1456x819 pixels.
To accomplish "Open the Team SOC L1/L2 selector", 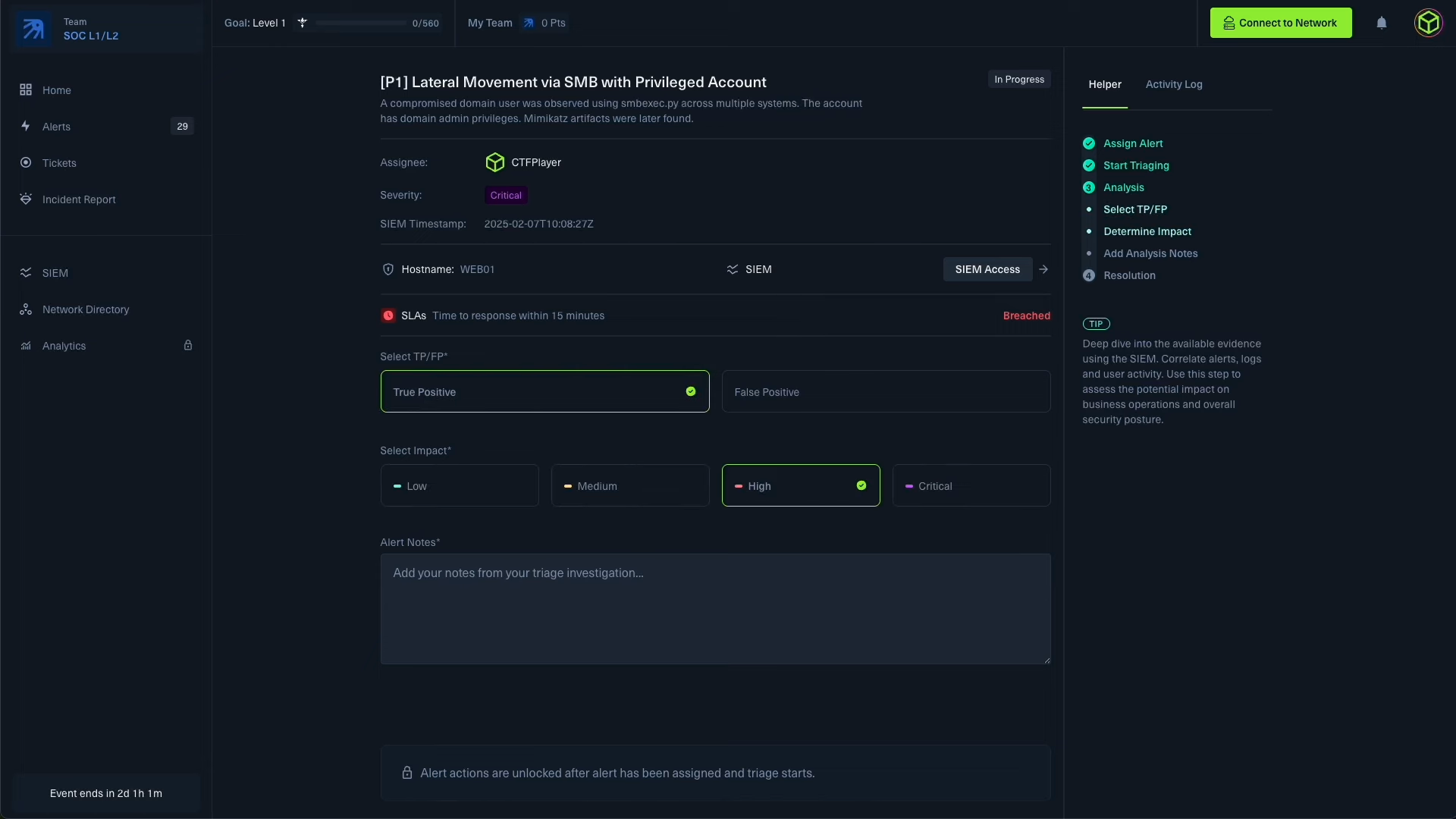I will point(106,29).
